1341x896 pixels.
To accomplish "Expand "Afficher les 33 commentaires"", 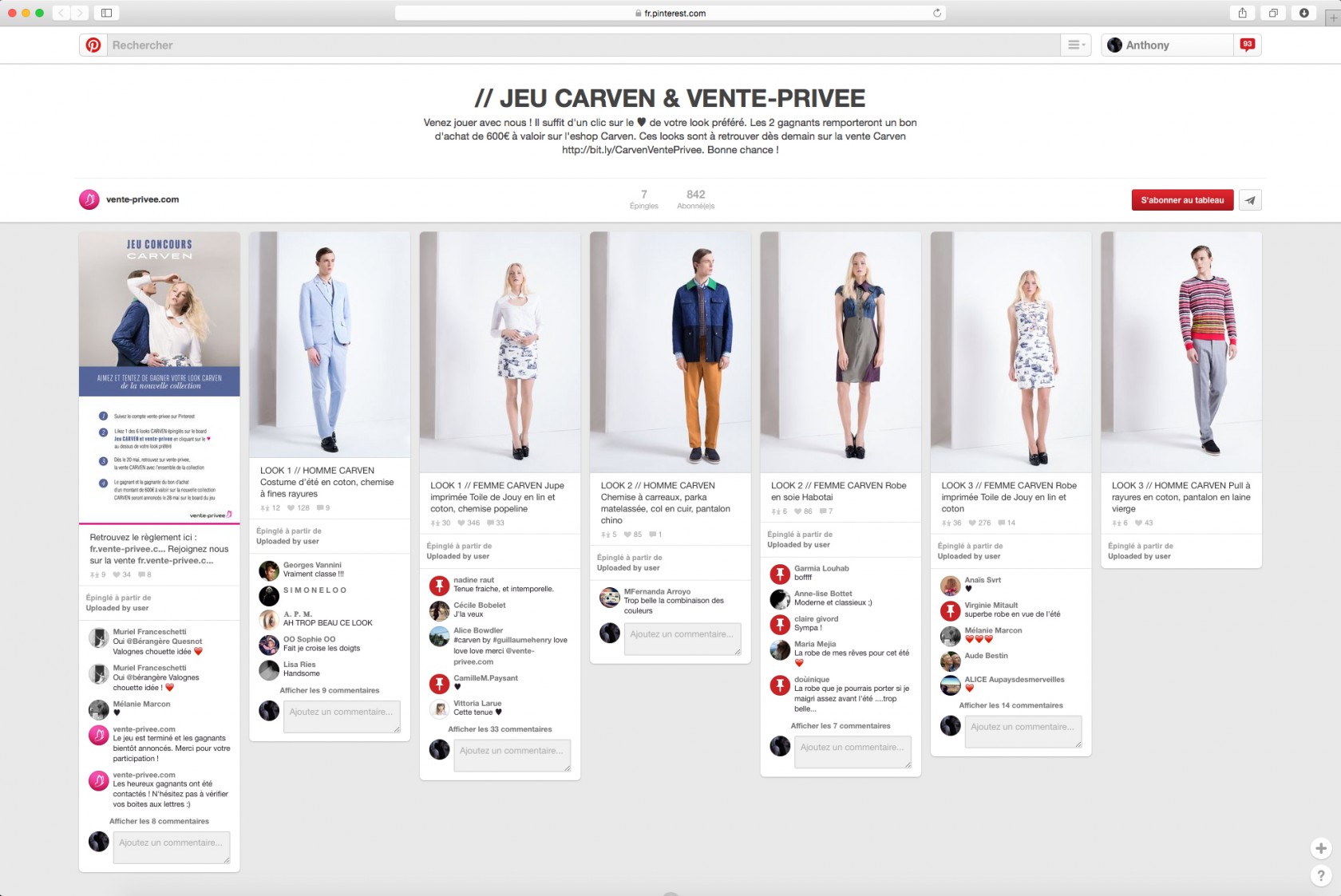I will 500,729.
